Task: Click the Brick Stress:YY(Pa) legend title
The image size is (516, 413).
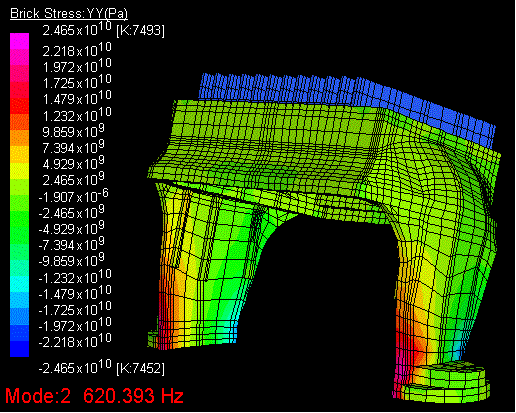Action: point(69,14)
